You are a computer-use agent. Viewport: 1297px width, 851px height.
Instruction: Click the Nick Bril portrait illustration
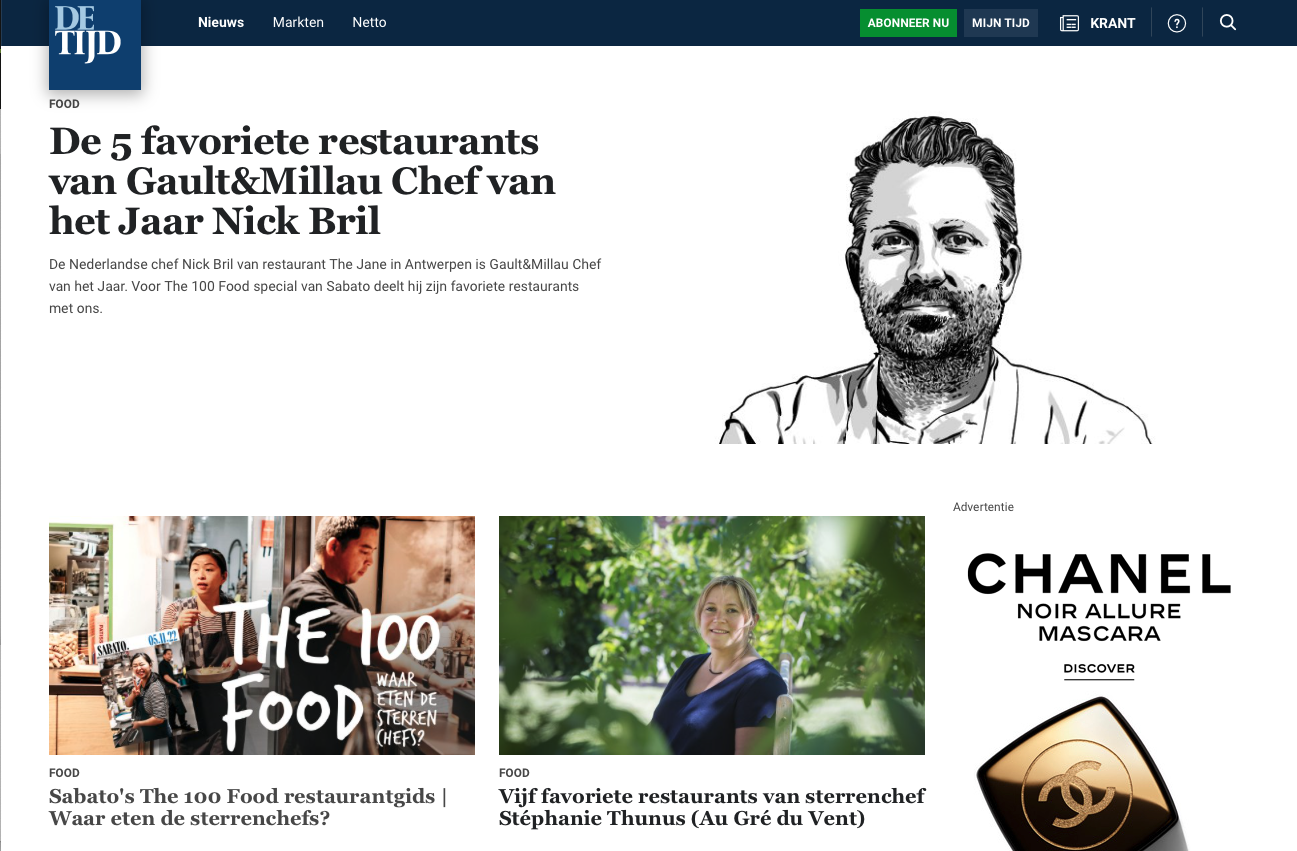click(935, 279)
